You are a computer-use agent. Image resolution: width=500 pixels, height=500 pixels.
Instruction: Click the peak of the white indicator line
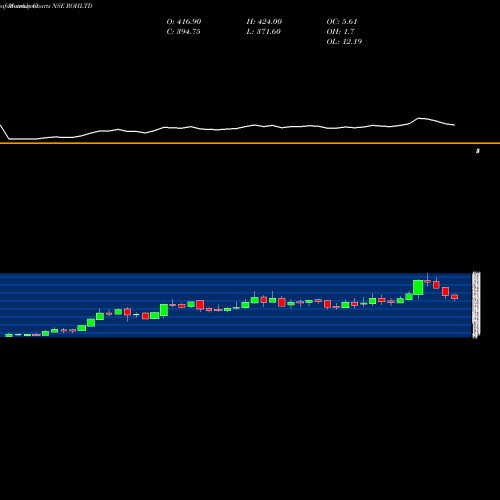419,118
